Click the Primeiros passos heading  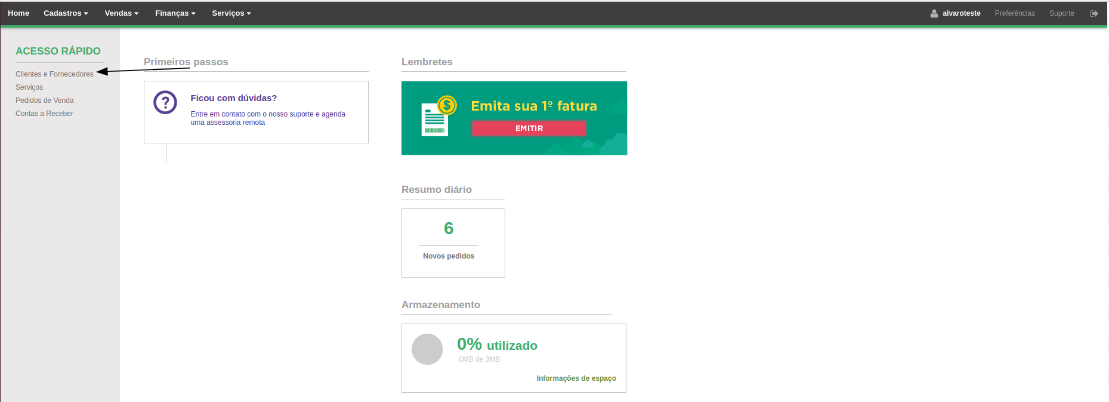point(186,62)
